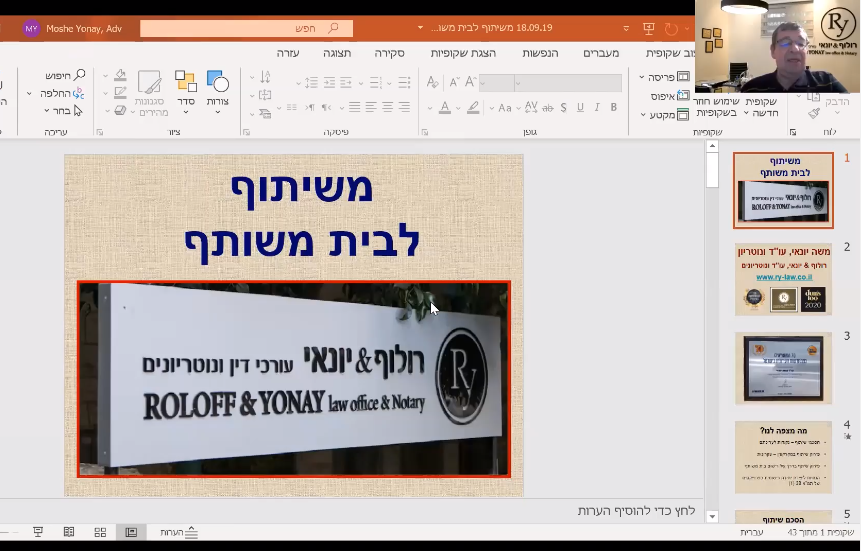Click the align text icon
The height and width of the screenshot is (551, 861).
point(265,95)
